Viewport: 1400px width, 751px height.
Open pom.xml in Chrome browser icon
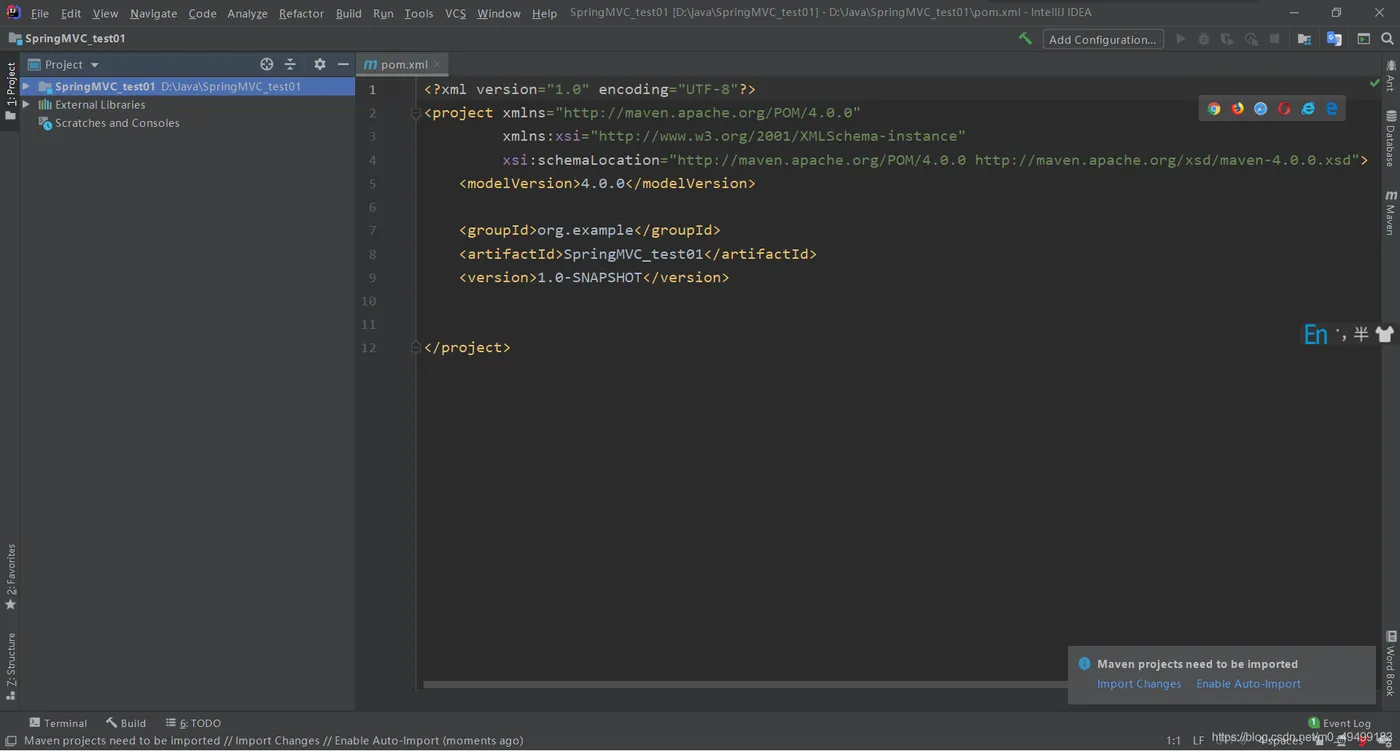[x=1214, y=109]
